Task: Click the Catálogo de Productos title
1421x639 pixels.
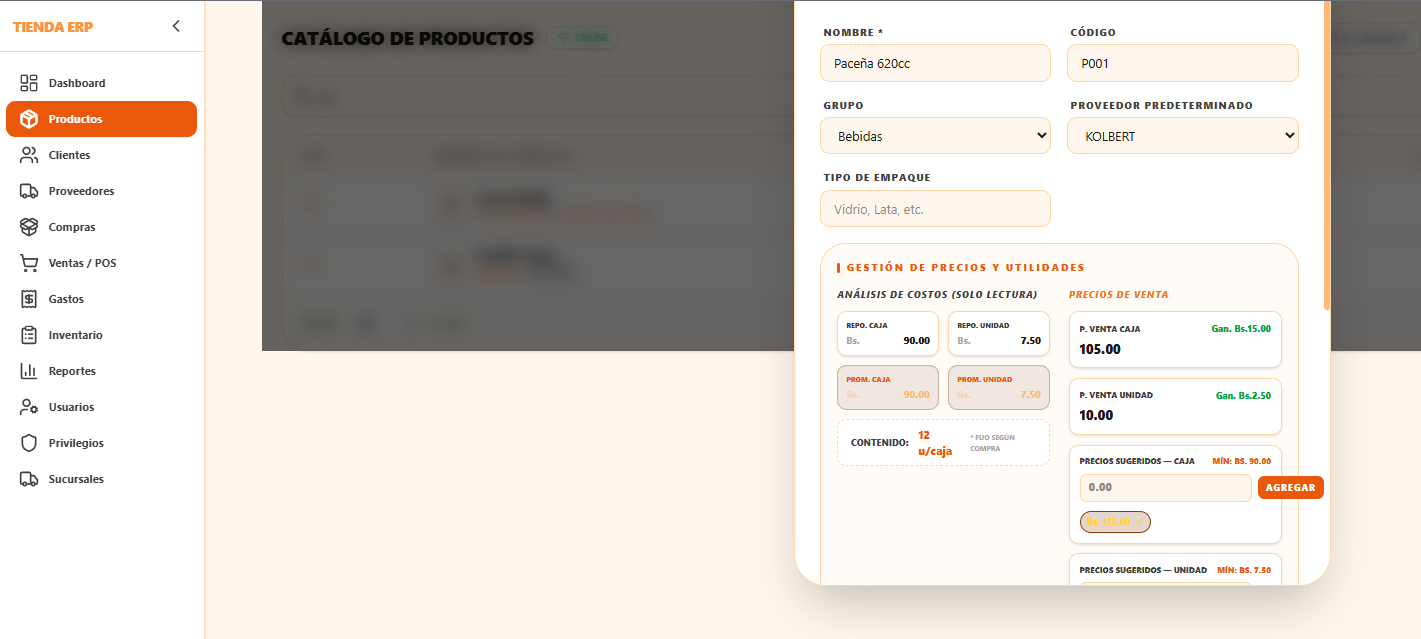Action: [408, 39]
